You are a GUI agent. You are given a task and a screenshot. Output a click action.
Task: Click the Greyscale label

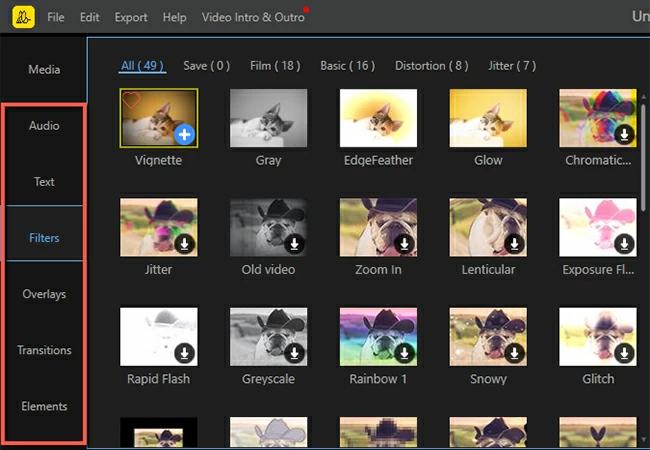point(268,379)
